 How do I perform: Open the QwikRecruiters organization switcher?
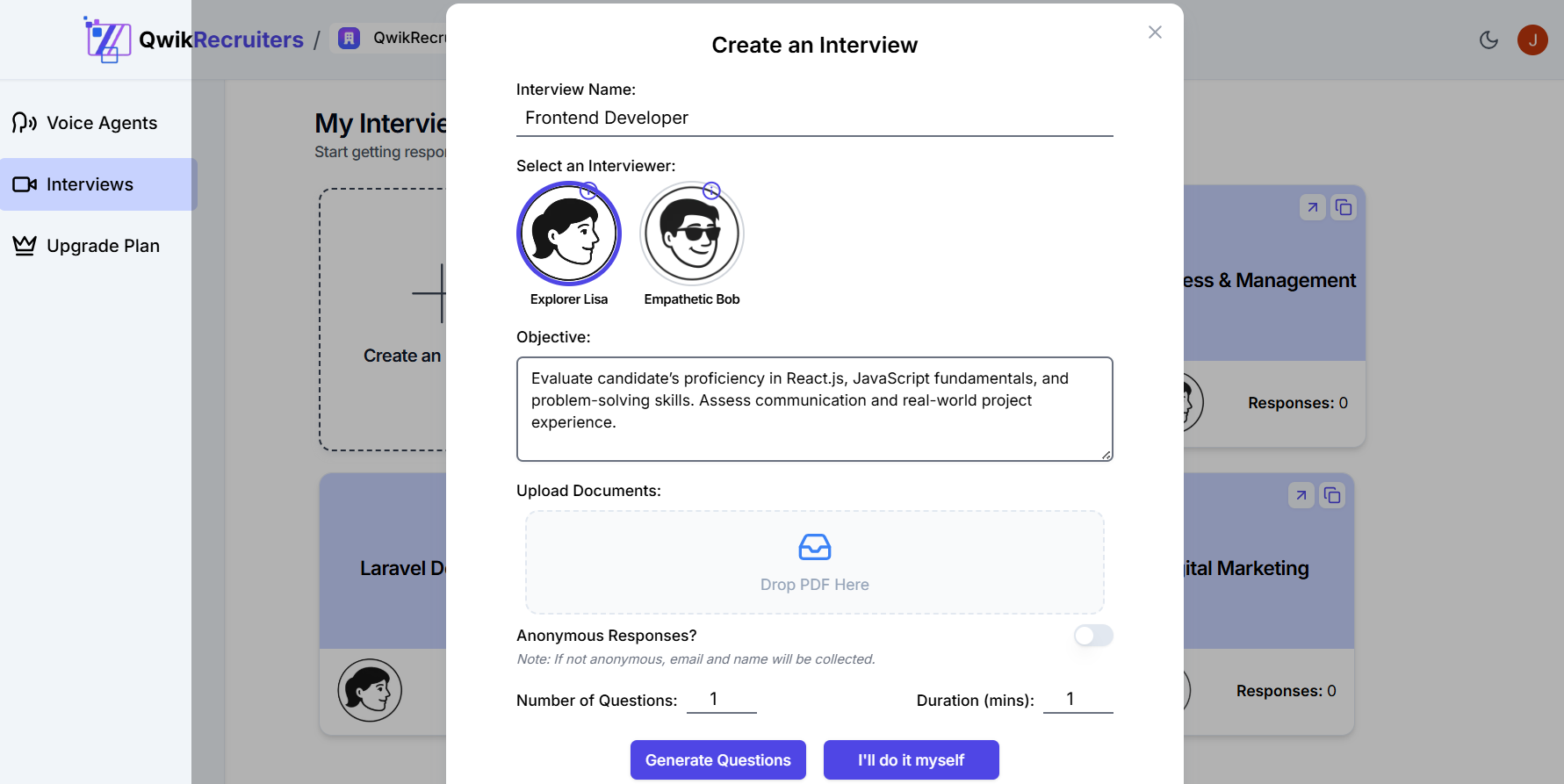coord(393,38)
